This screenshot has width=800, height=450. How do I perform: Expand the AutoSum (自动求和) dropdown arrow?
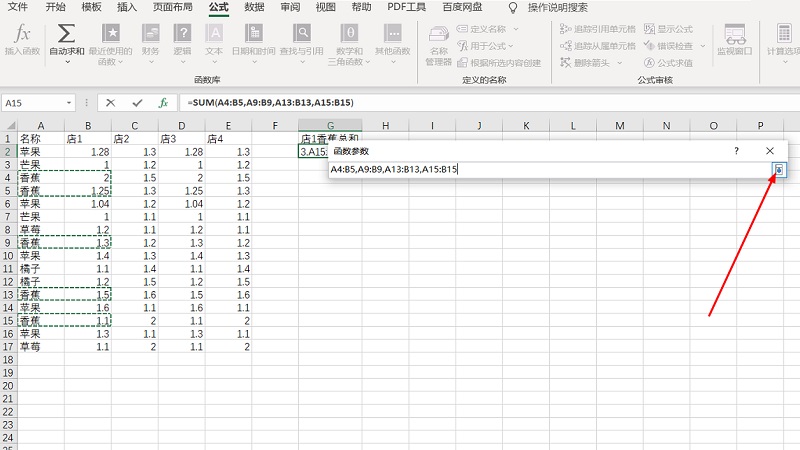pos(67,60)
